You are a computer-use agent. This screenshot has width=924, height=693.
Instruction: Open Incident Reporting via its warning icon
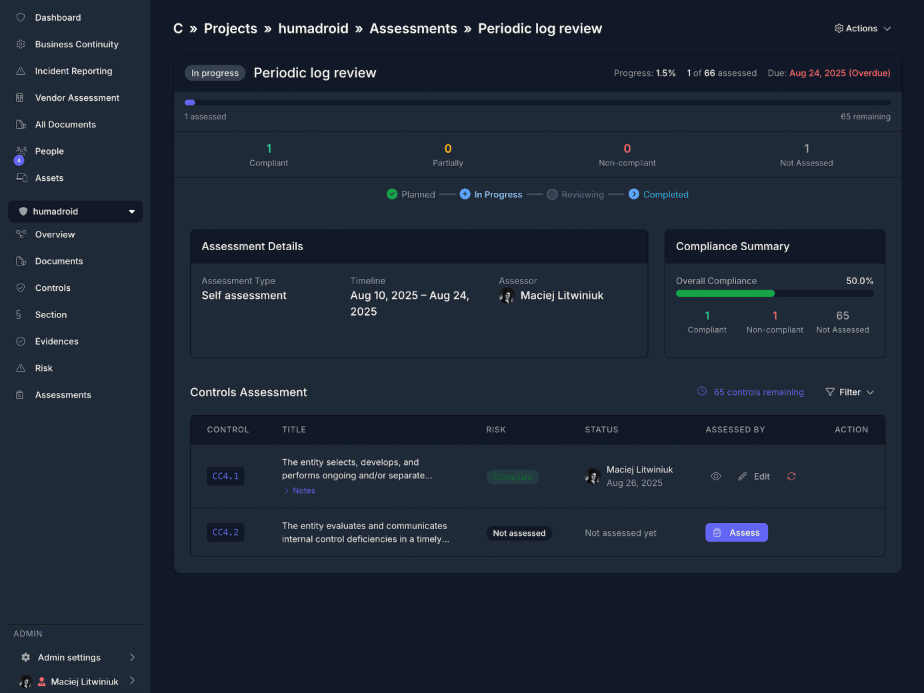[x=21, y=71]
